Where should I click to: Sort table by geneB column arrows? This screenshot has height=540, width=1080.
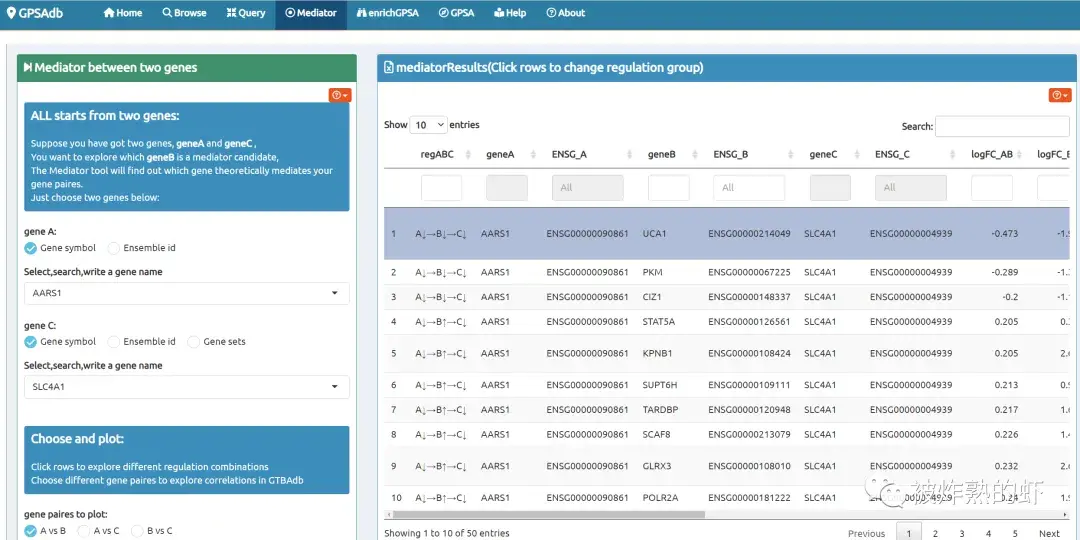(x=692, y=155)
